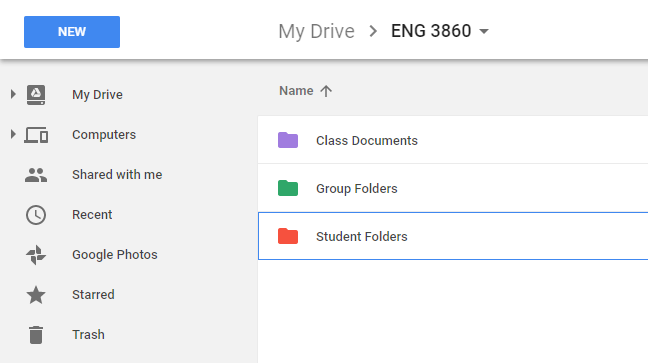View Starred items
648x363 pixels.
tap(93, 295)
